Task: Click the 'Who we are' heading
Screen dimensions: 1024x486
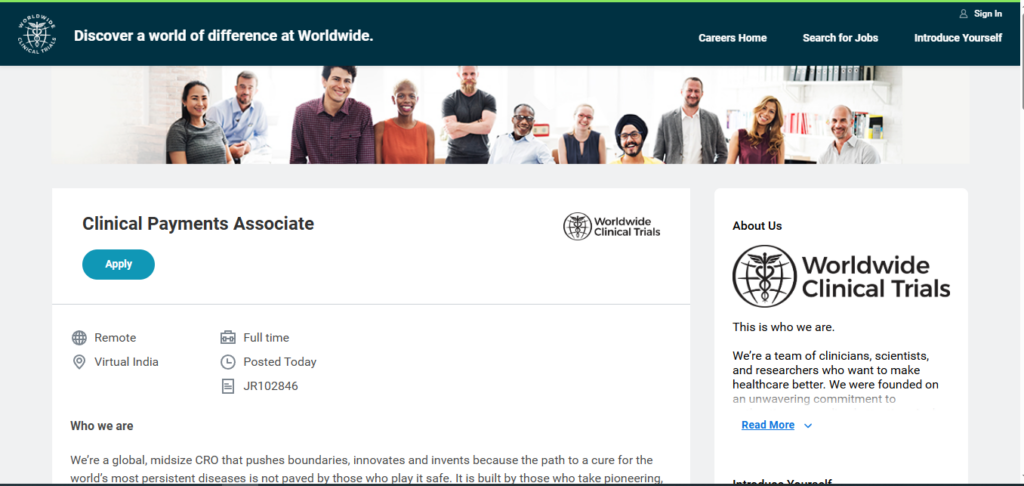Action: [x=102, y=426]
